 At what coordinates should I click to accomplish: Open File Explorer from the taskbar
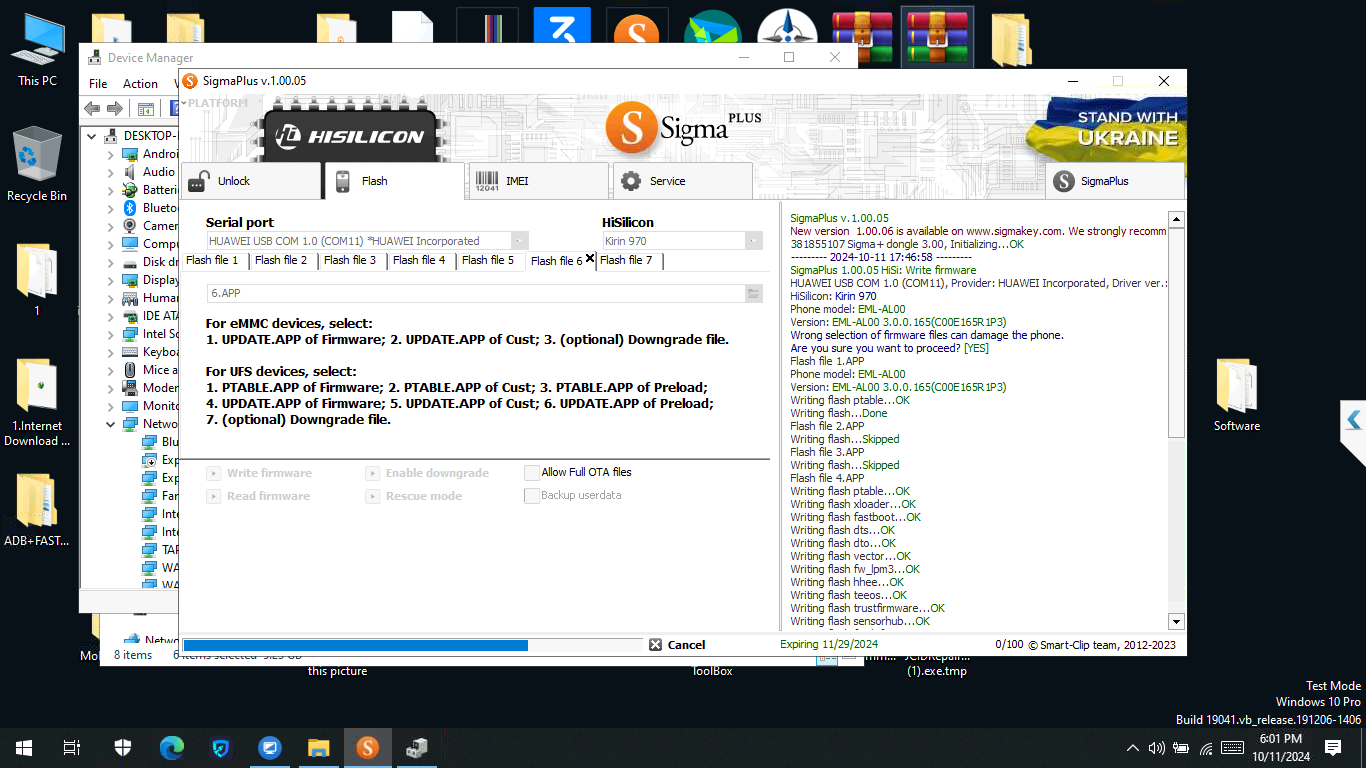tap(318, 747)
